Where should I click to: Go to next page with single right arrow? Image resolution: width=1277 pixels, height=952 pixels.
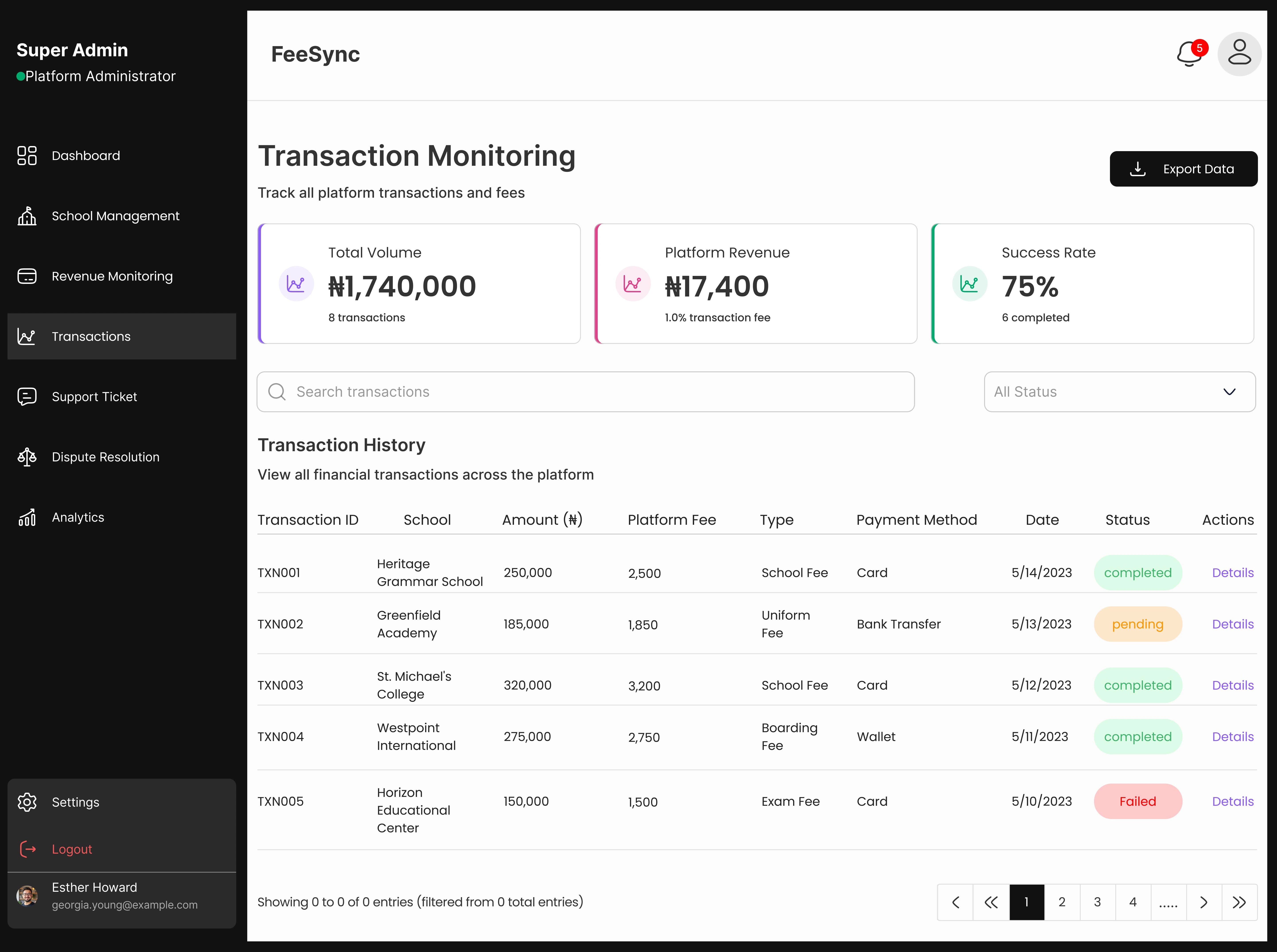[1204, 902]
